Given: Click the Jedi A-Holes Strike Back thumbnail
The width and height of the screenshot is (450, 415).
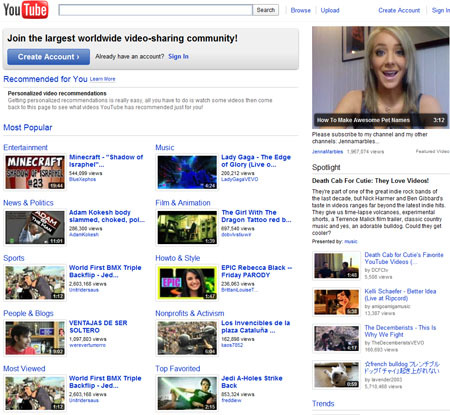Looking at the screenshot, I should pyautogui.click(x=187, y=394).
